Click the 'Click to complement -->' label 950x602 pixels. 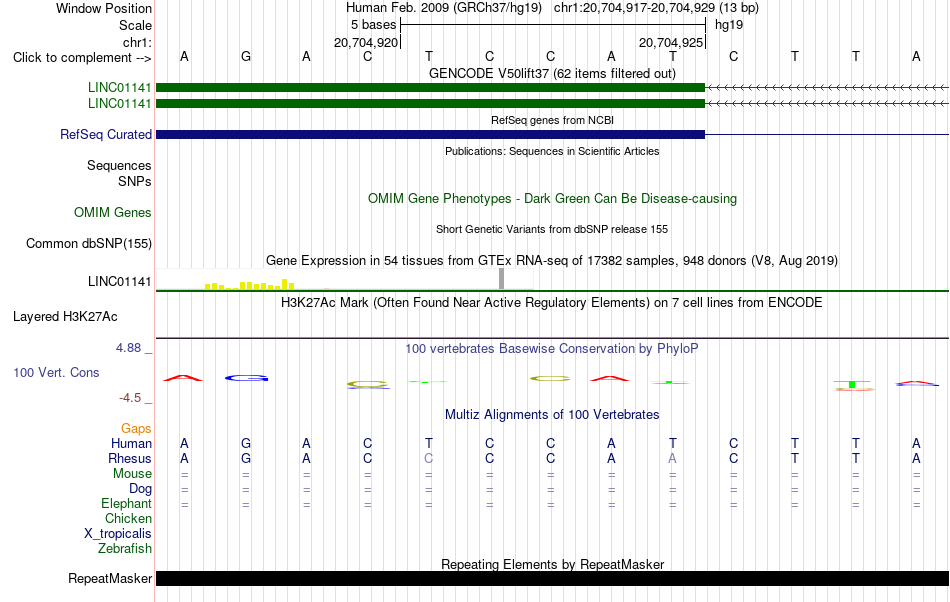pyautogui.click(x=82, y=58)
